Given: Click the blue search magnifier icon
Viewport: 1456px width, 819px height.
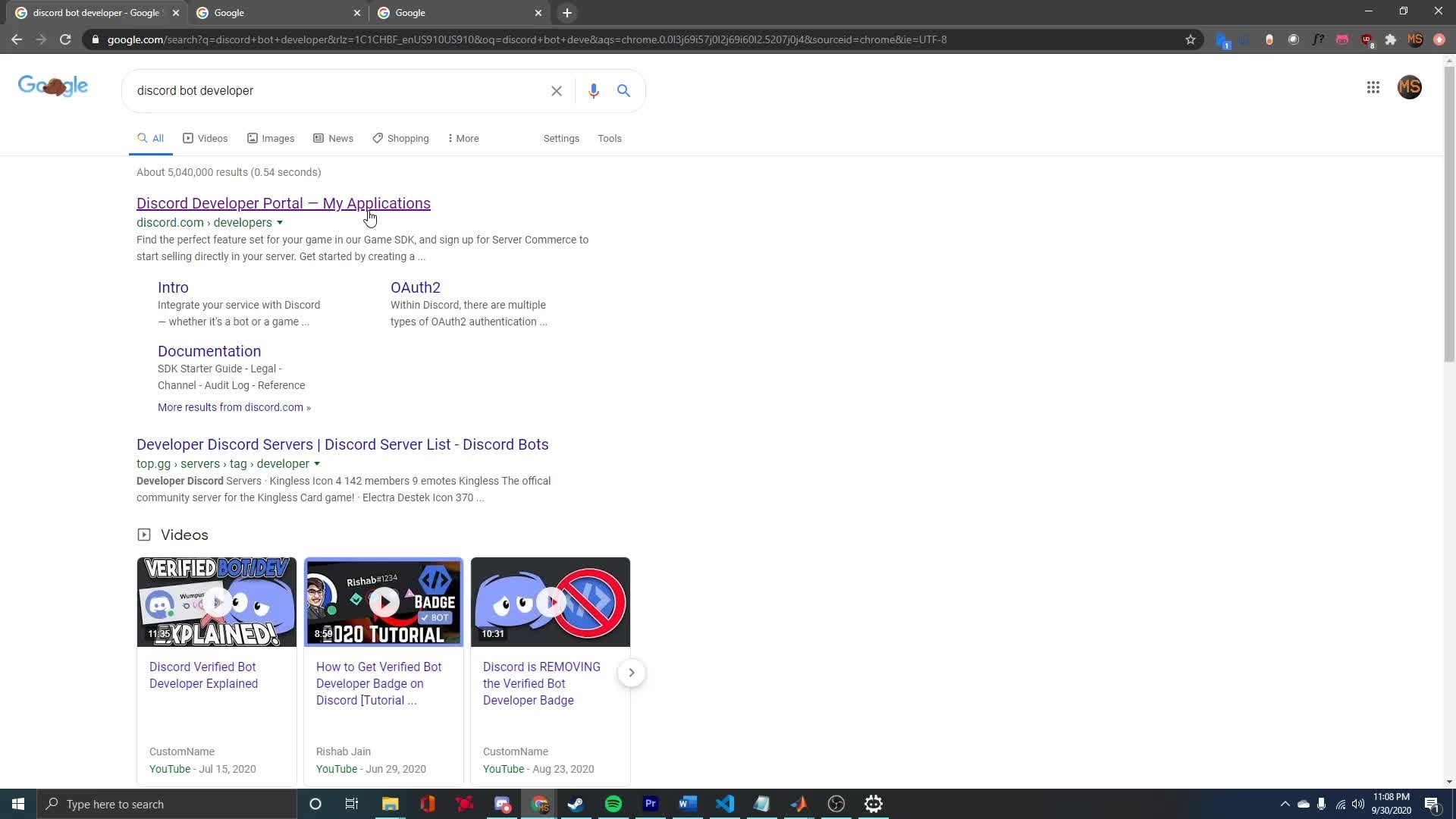Looking at the screenshot, I should point(623,91).
